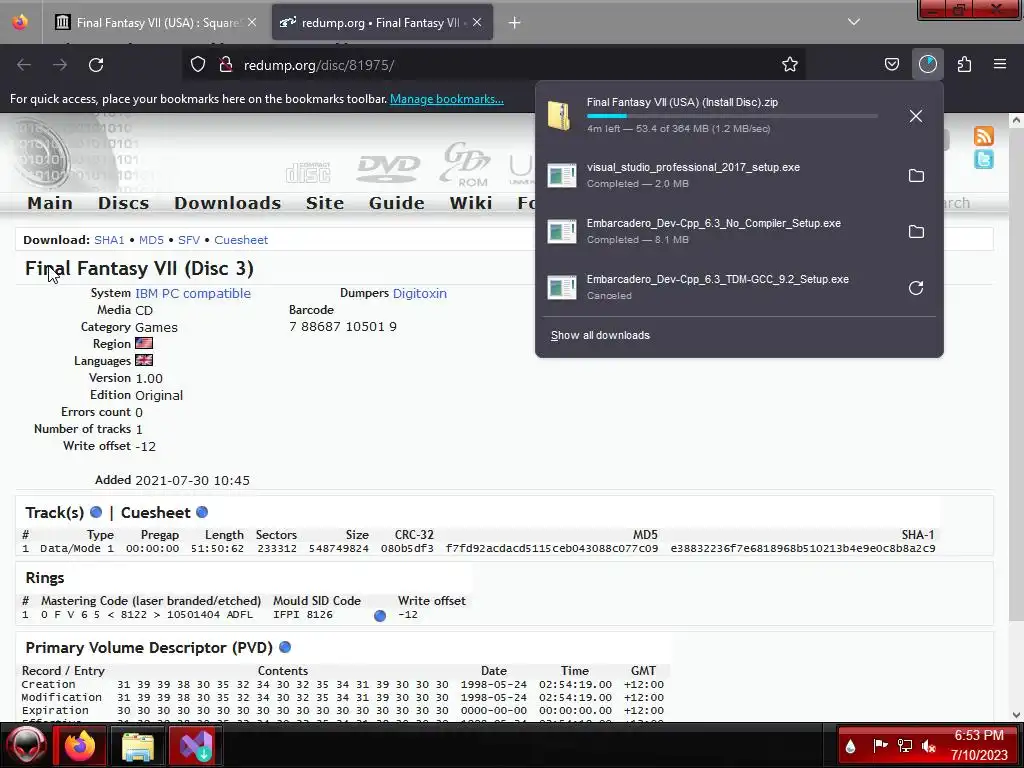Open the Guide menu
The height and width of the screenshot is (768, 1024).
[x=396, y=203]
